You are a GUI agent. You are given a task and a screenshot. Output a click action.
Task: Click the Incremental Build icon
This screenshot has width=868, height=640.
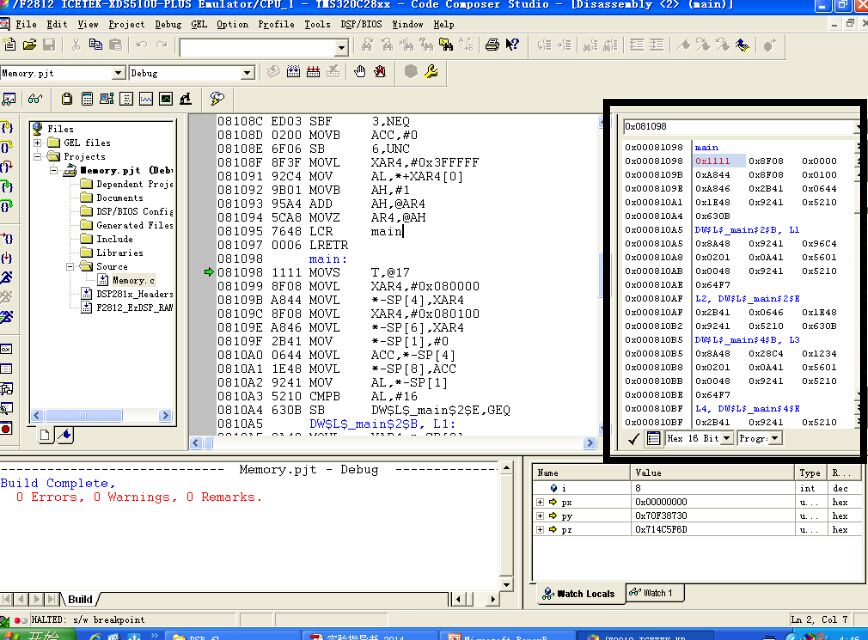(293, 72)
